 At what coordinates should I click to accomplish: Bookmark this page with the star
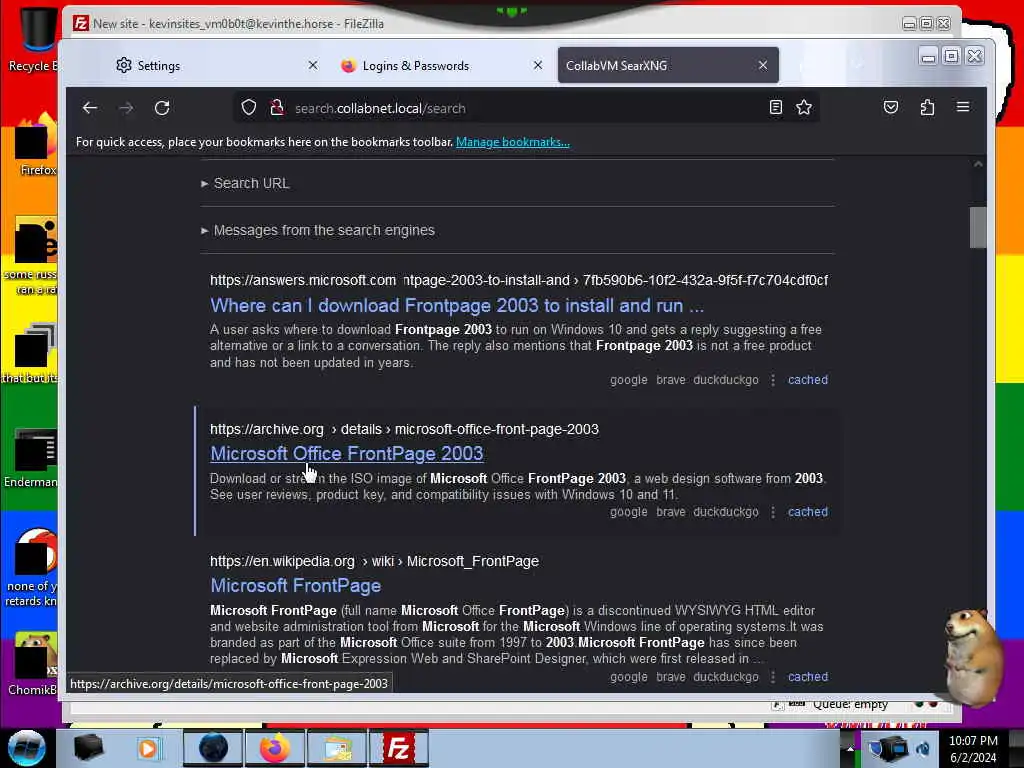click(x=804, y=107)
